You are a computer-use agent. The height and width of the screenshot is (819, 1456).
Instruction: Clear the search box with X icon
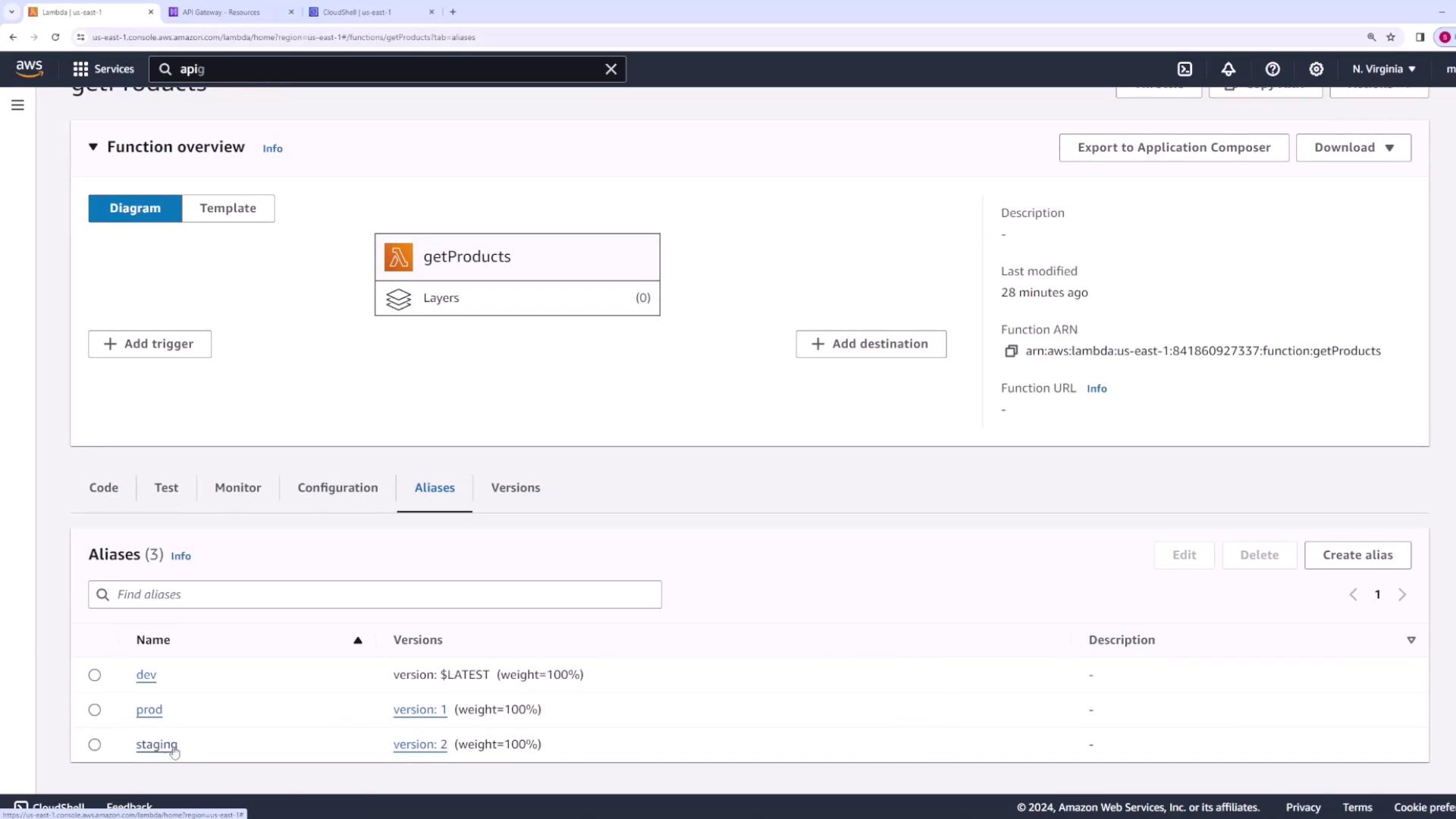610,69
